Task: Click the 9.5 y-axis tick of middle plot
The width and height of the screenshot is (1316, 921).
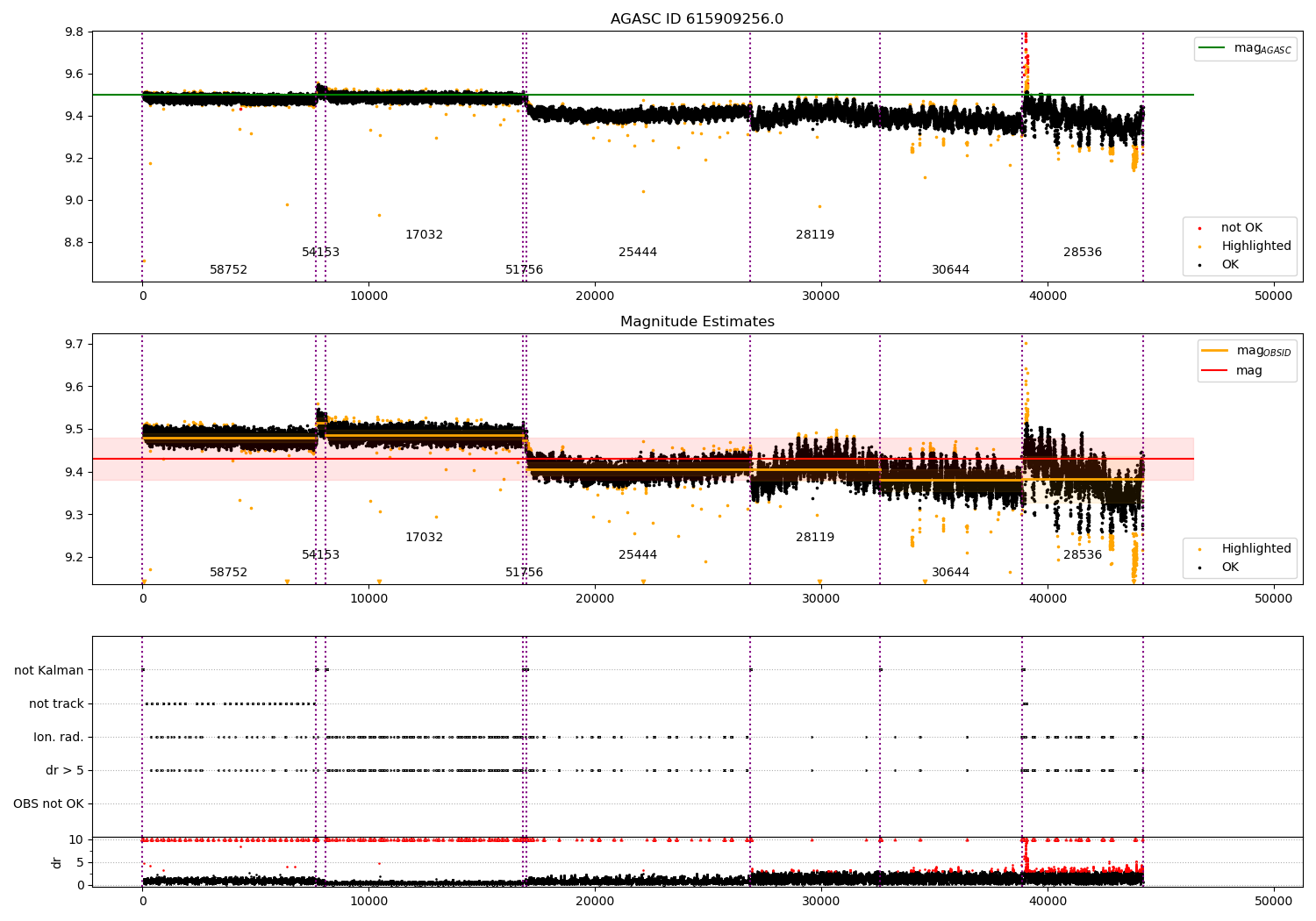Action: [75, 430]
